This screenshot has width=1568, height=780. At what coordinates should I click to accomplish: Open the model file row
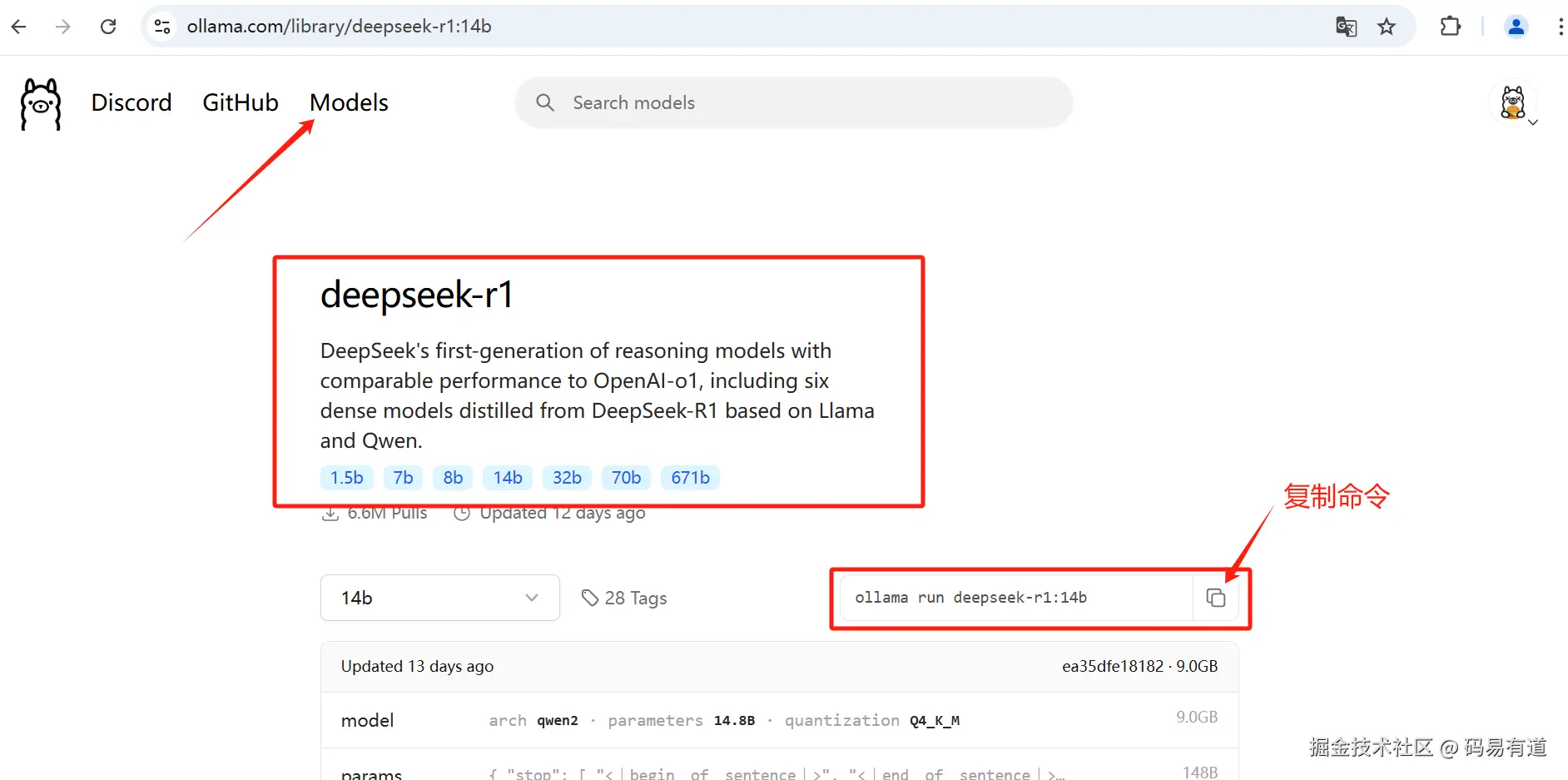(780, 720)
